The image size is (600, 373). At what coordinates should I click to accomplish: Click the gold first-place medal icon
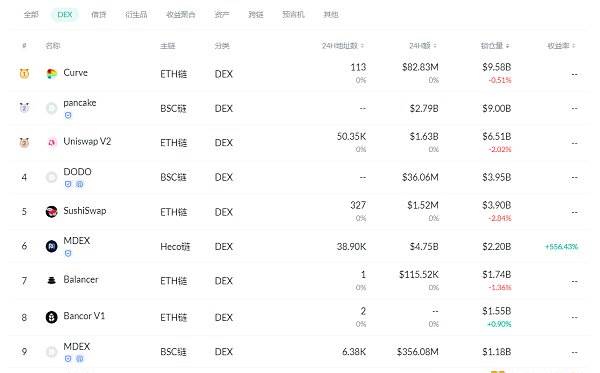point(24,73)
